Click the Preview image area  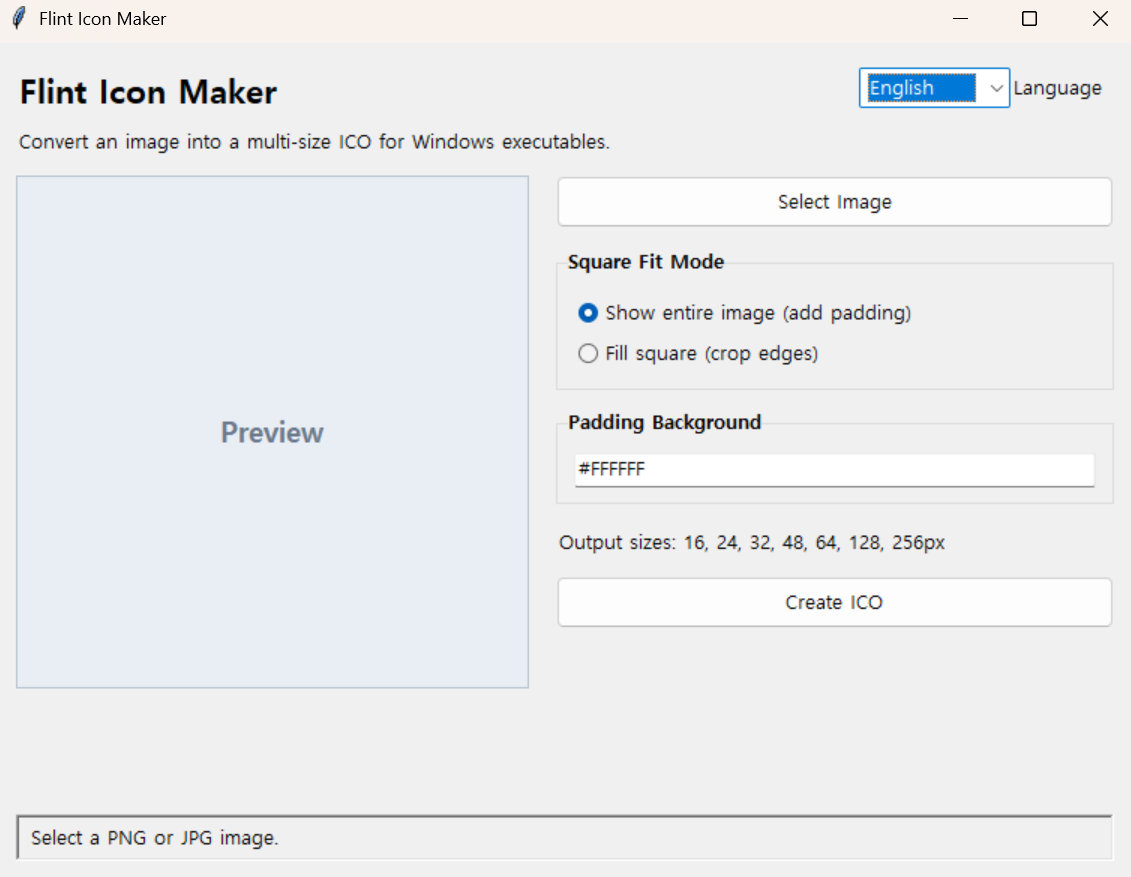click(x=273, y=432)
